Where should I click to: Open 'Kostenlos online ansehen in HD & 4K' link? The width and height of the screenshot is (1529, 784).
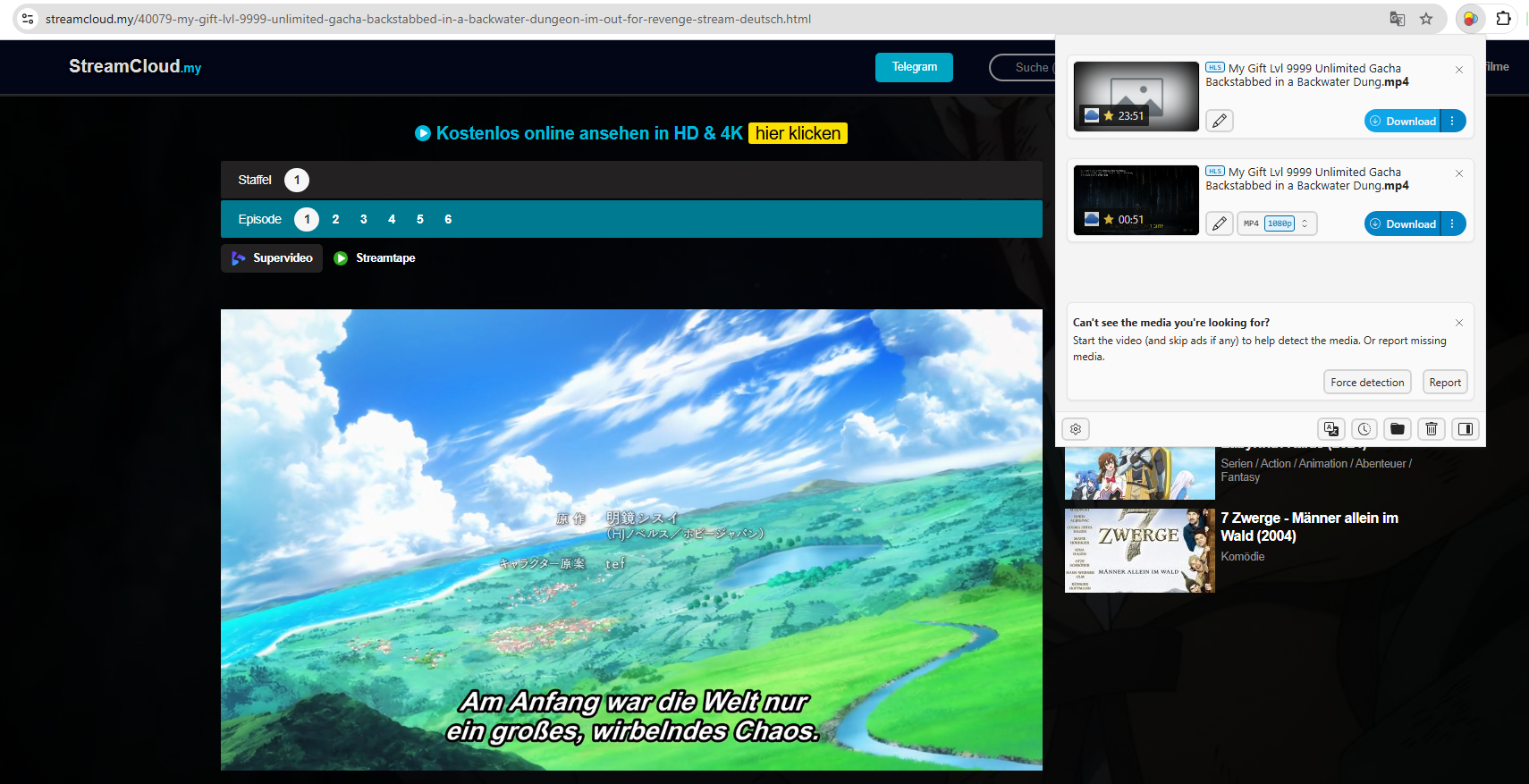click(589, 133)
